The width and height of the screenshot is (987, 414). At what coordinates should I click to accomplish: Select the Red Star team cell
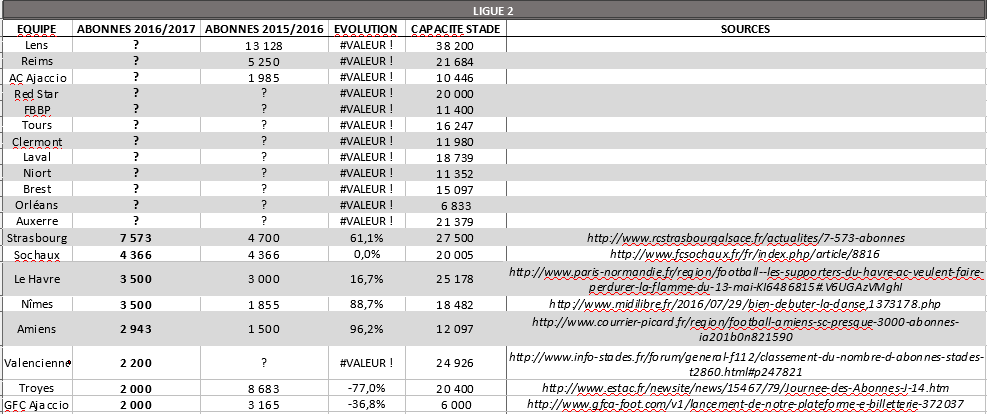click(x=35, y=93)
